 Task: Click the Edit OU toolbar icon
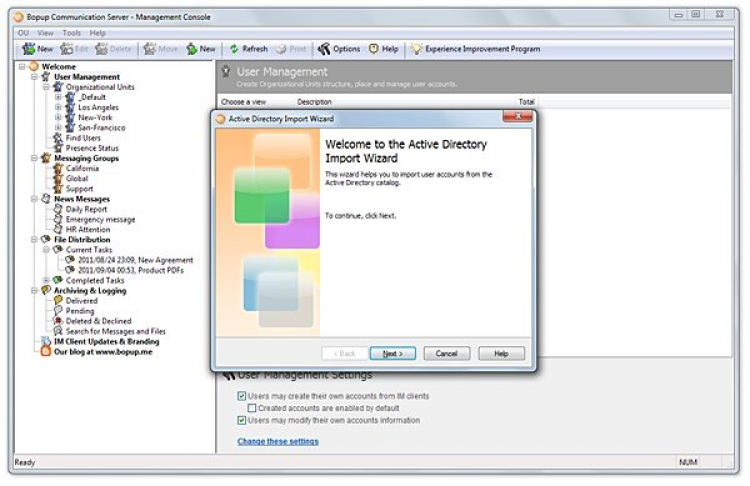[74, 49]
